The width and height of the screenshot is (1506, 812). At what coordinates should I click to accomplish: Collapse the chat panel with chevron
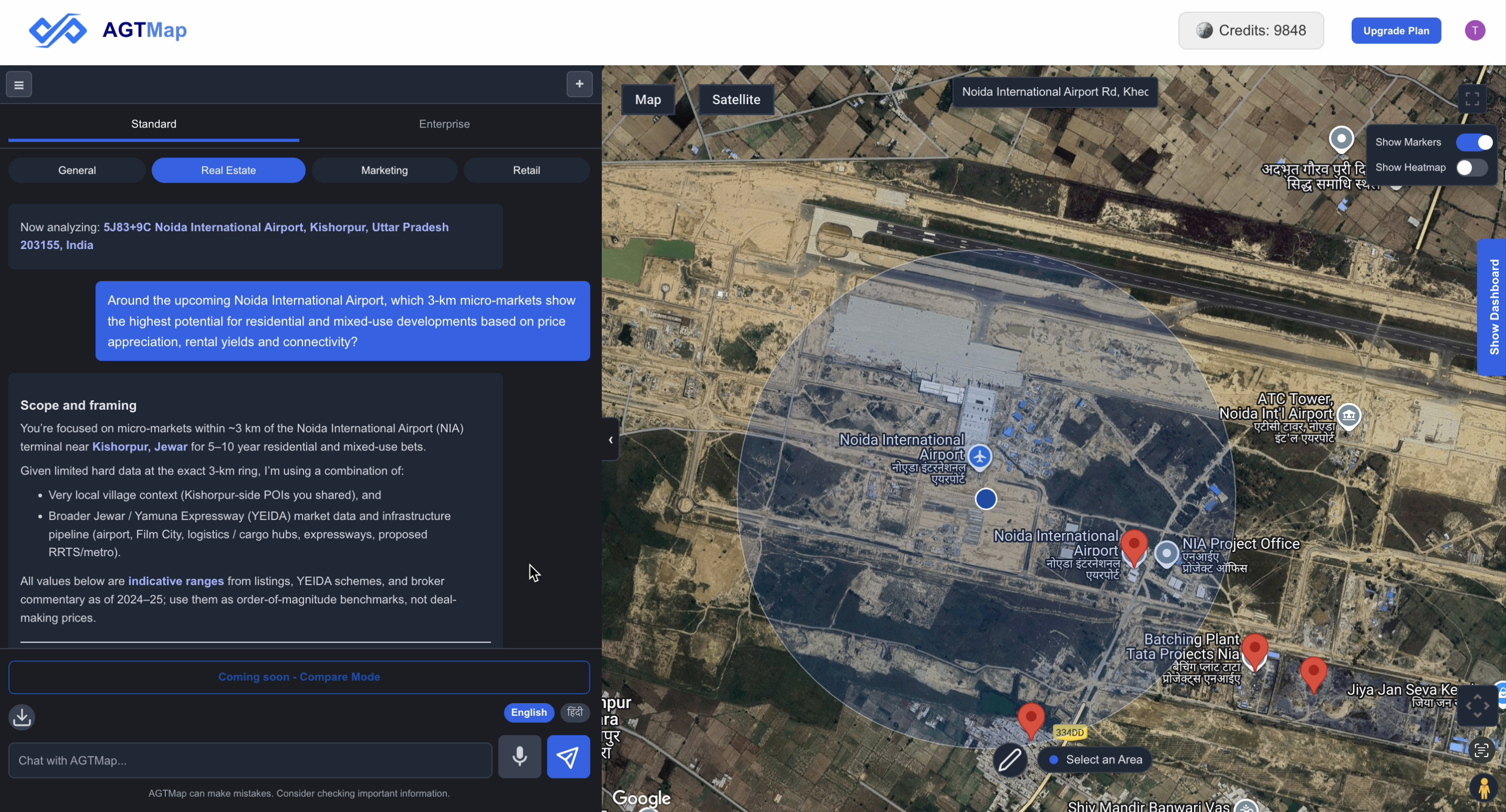tap(610, 439)
